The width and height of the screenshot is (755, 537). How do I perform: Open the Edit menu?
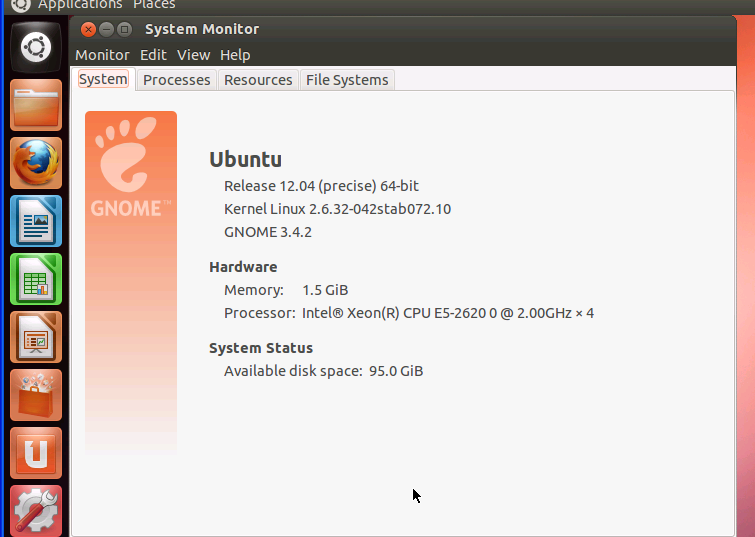153,55
